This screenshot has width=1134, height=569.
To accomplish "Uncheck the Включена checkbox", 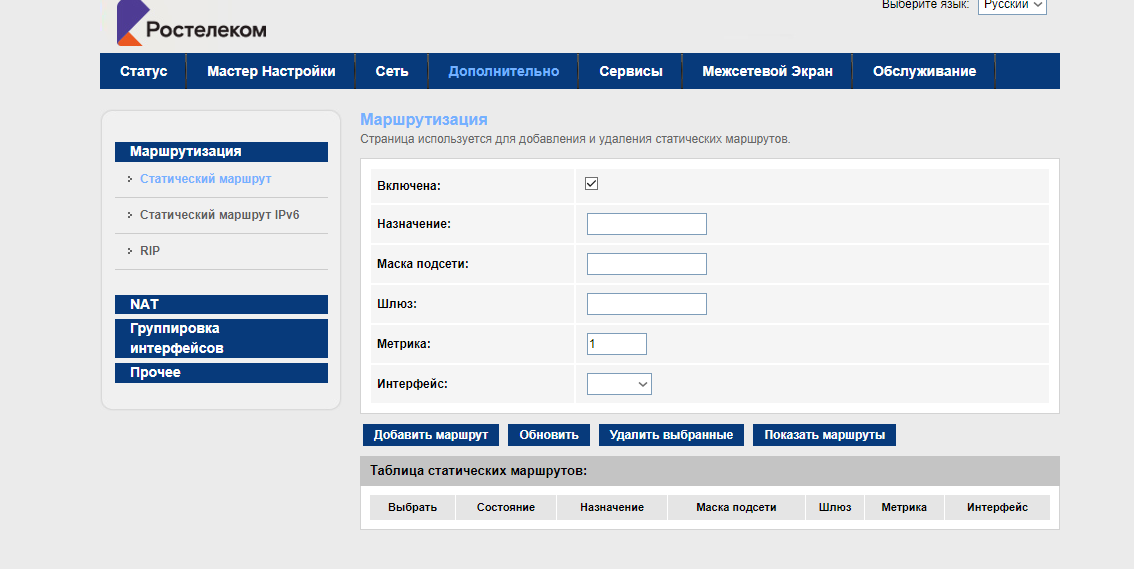I will [591, 184].
